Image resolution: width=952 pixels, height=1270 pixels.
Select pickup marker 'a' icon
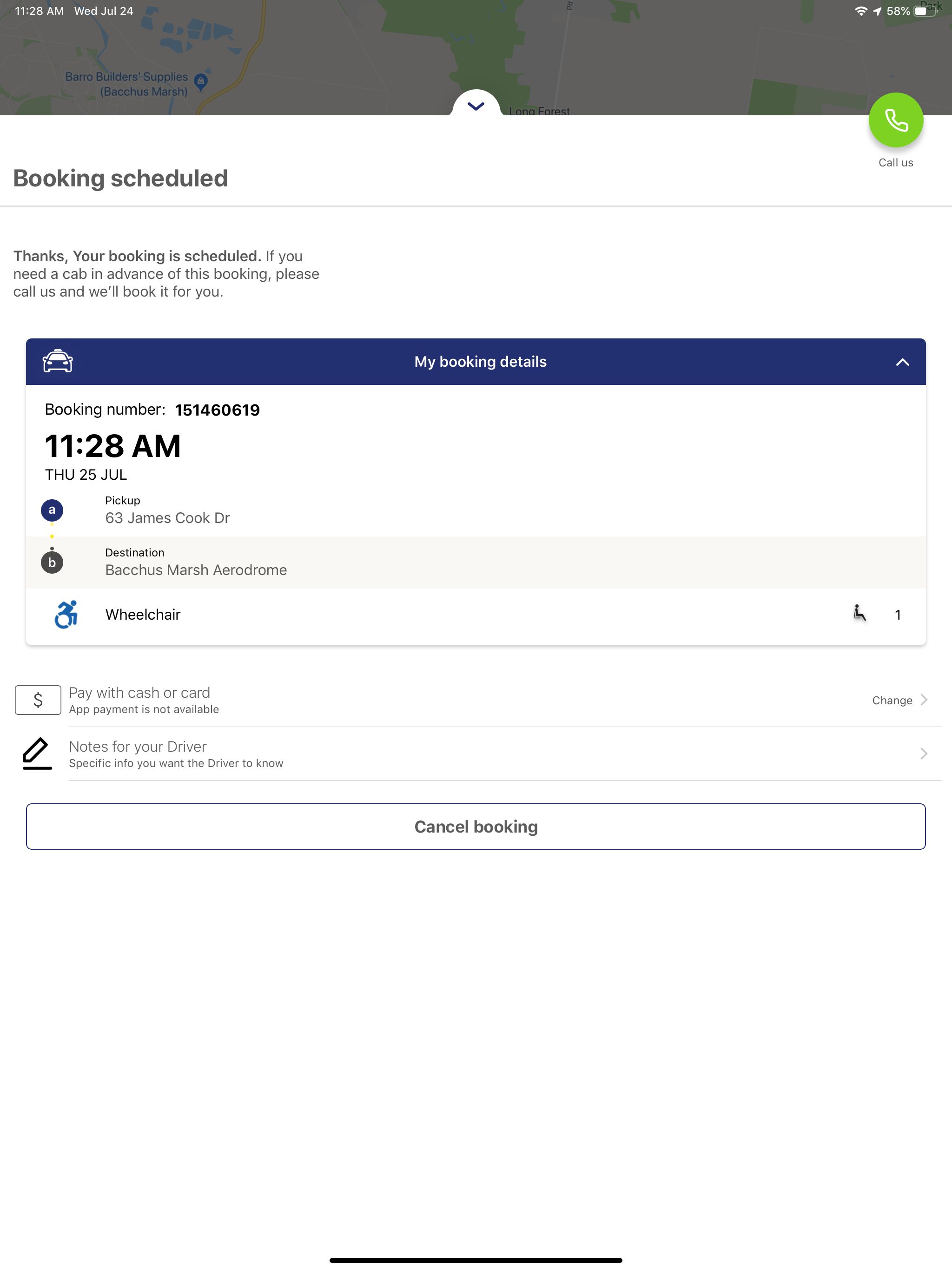click(52, 510)
